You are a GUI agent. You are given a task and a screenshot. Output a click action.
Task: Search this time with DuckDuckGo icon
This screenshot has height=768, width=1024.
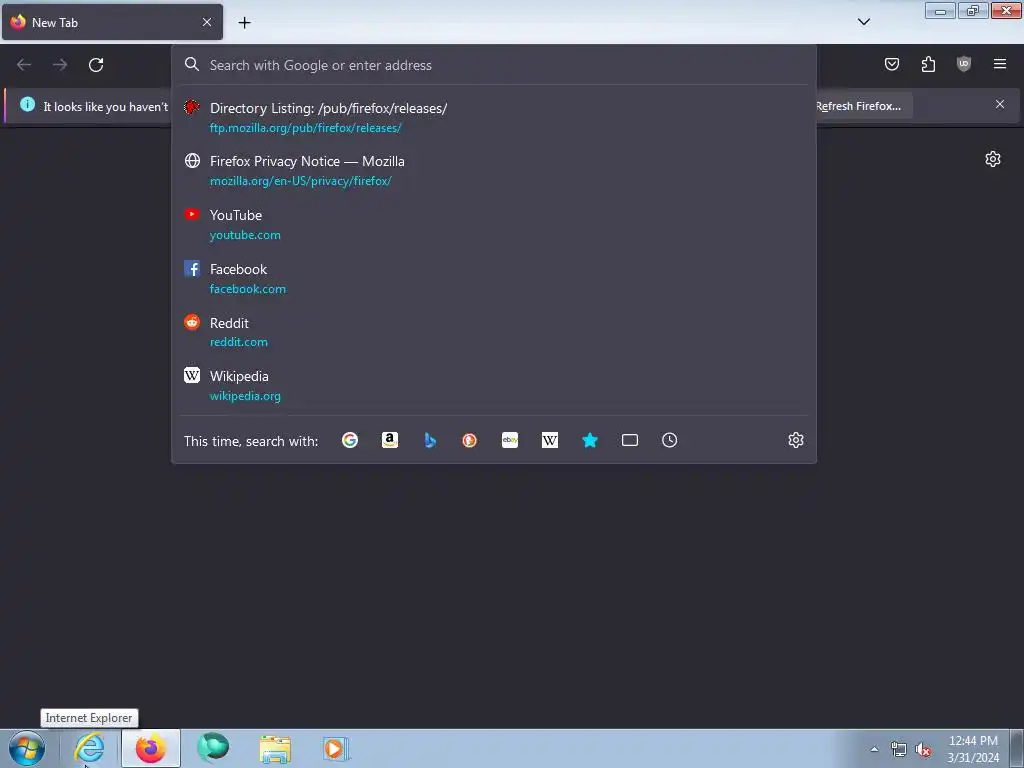tap(470, 440)
